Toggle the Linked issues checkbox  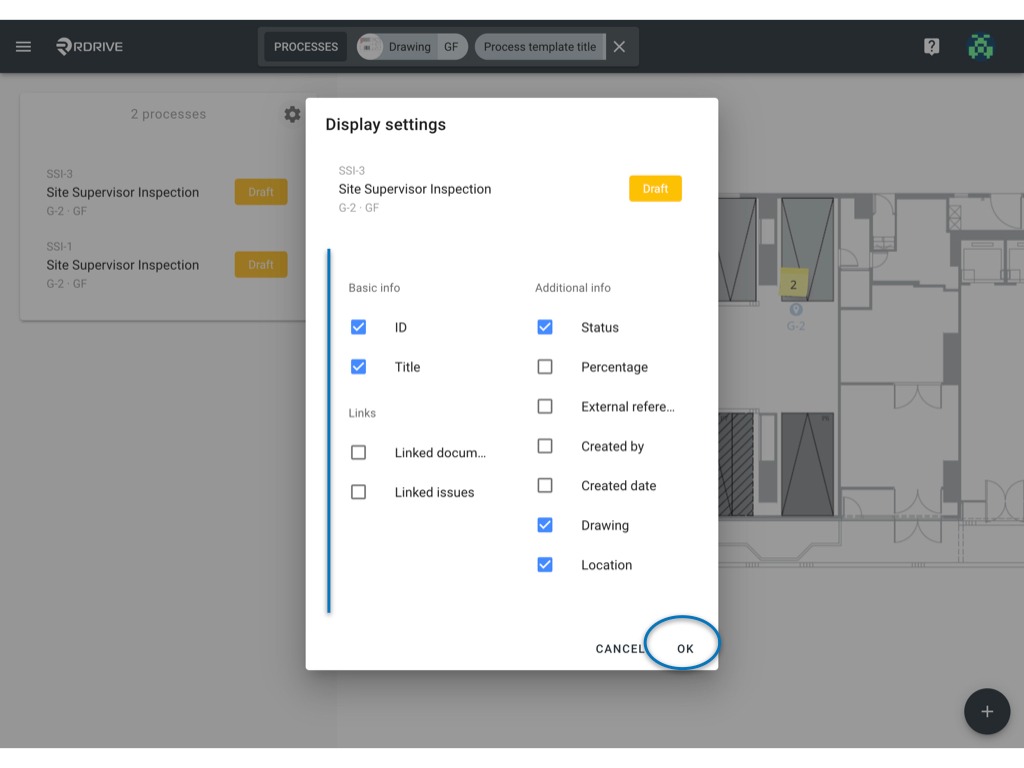(359, 492)
